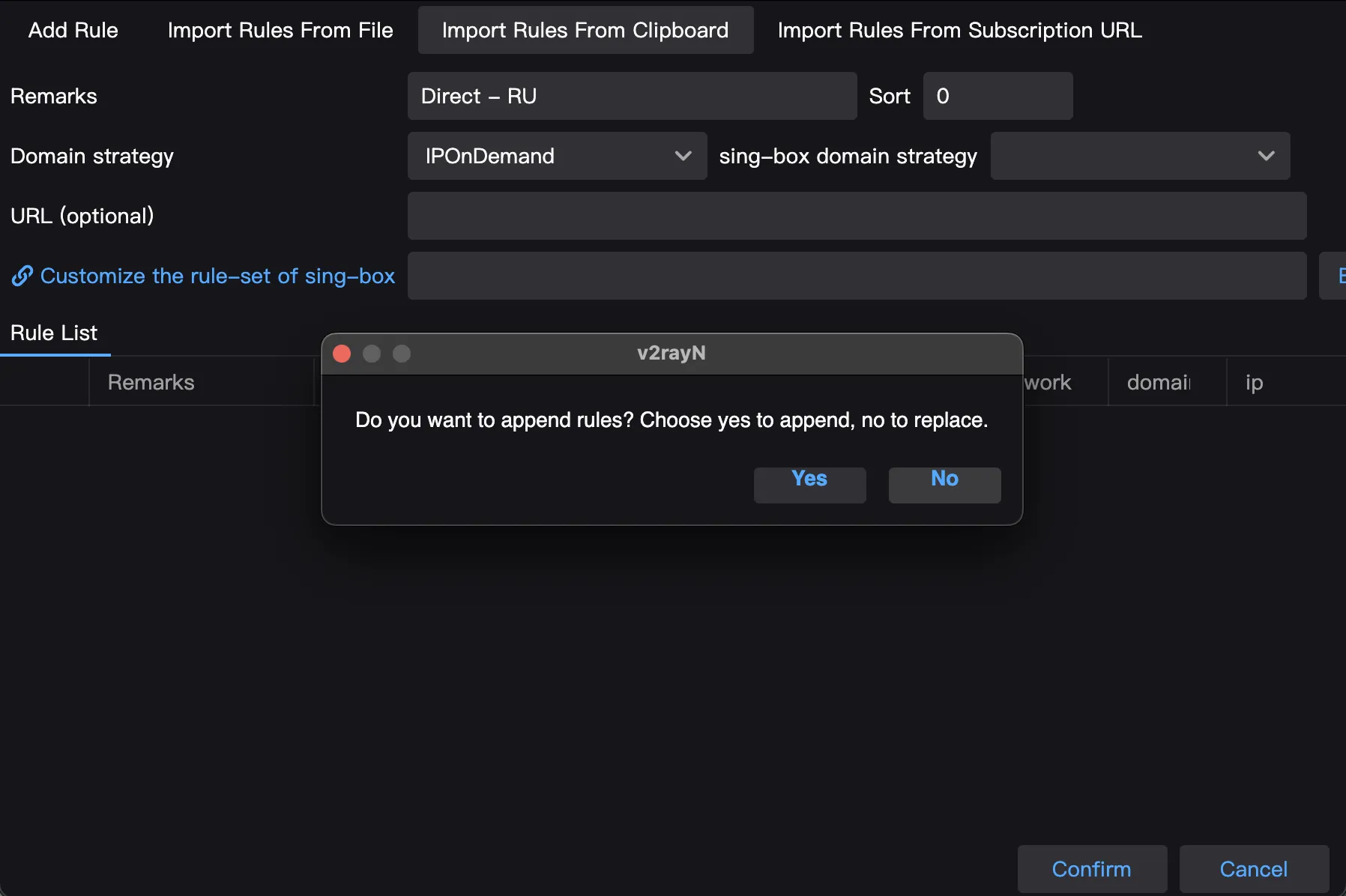Click the Sort number field
This screenshot has width=1346, height=896.
click(x=997, y=96)
